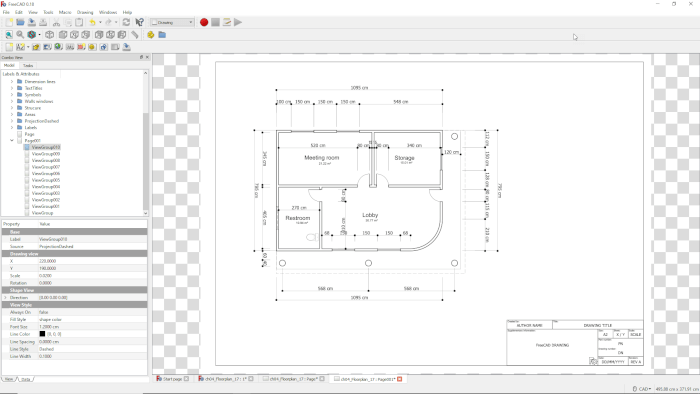700x394 pixels.
Task: Click the Open browser view globe icon
Action: click(x=58, y=47)
